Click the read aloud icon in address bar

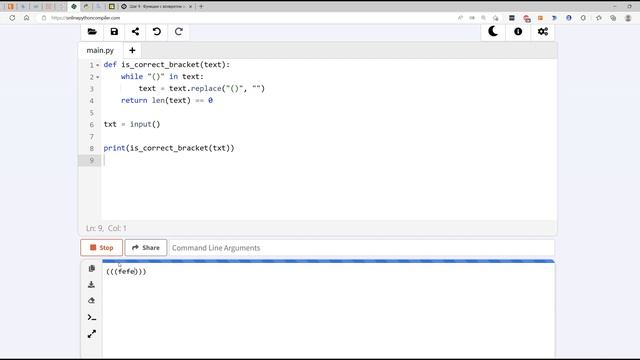pos(460,18)
